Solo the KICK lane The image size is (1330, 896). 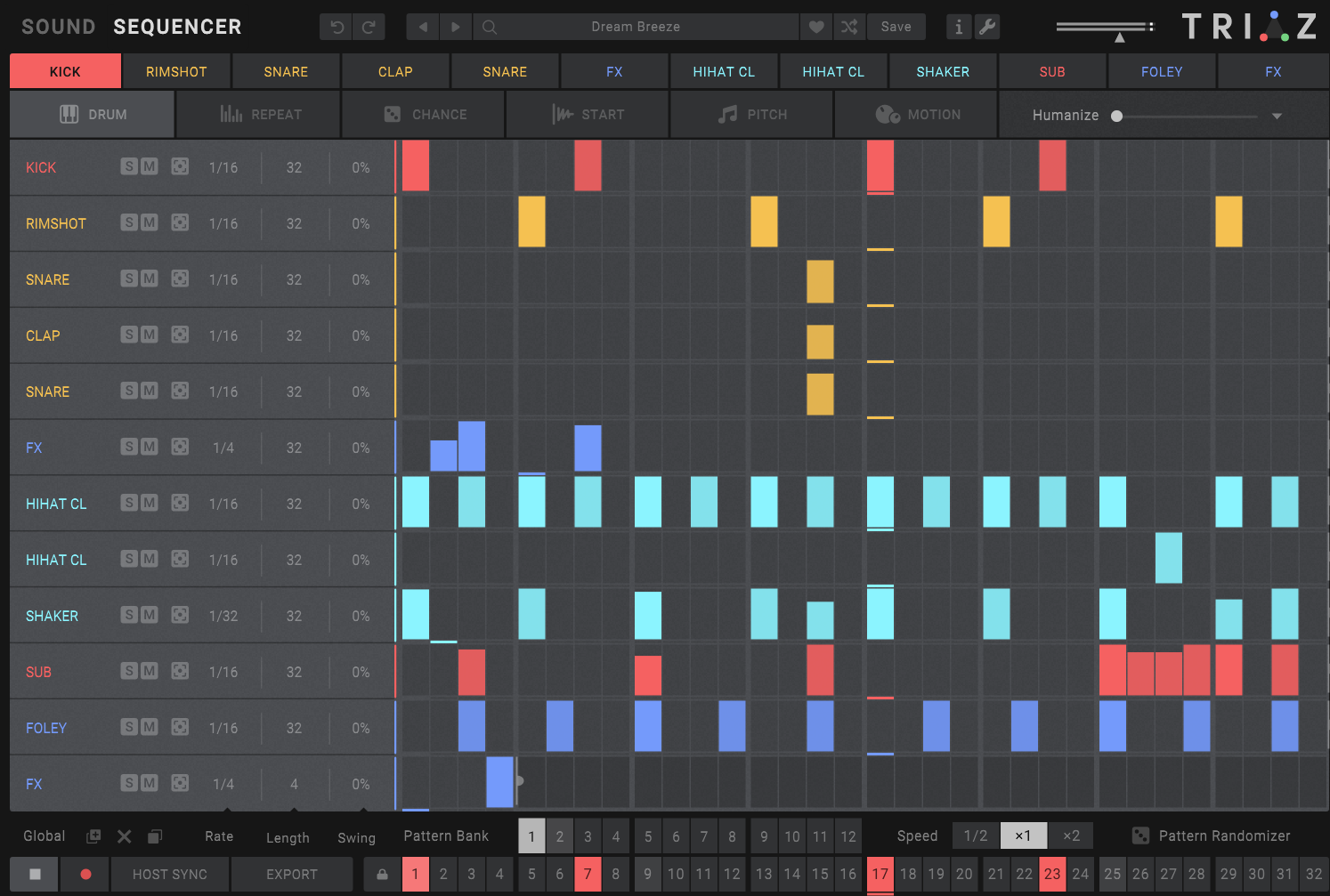tap(129, 166)
